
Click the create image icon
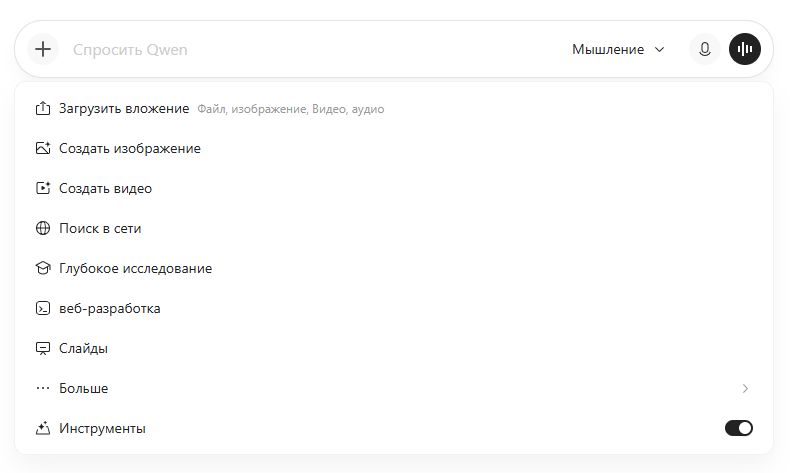tap(43, 148)
